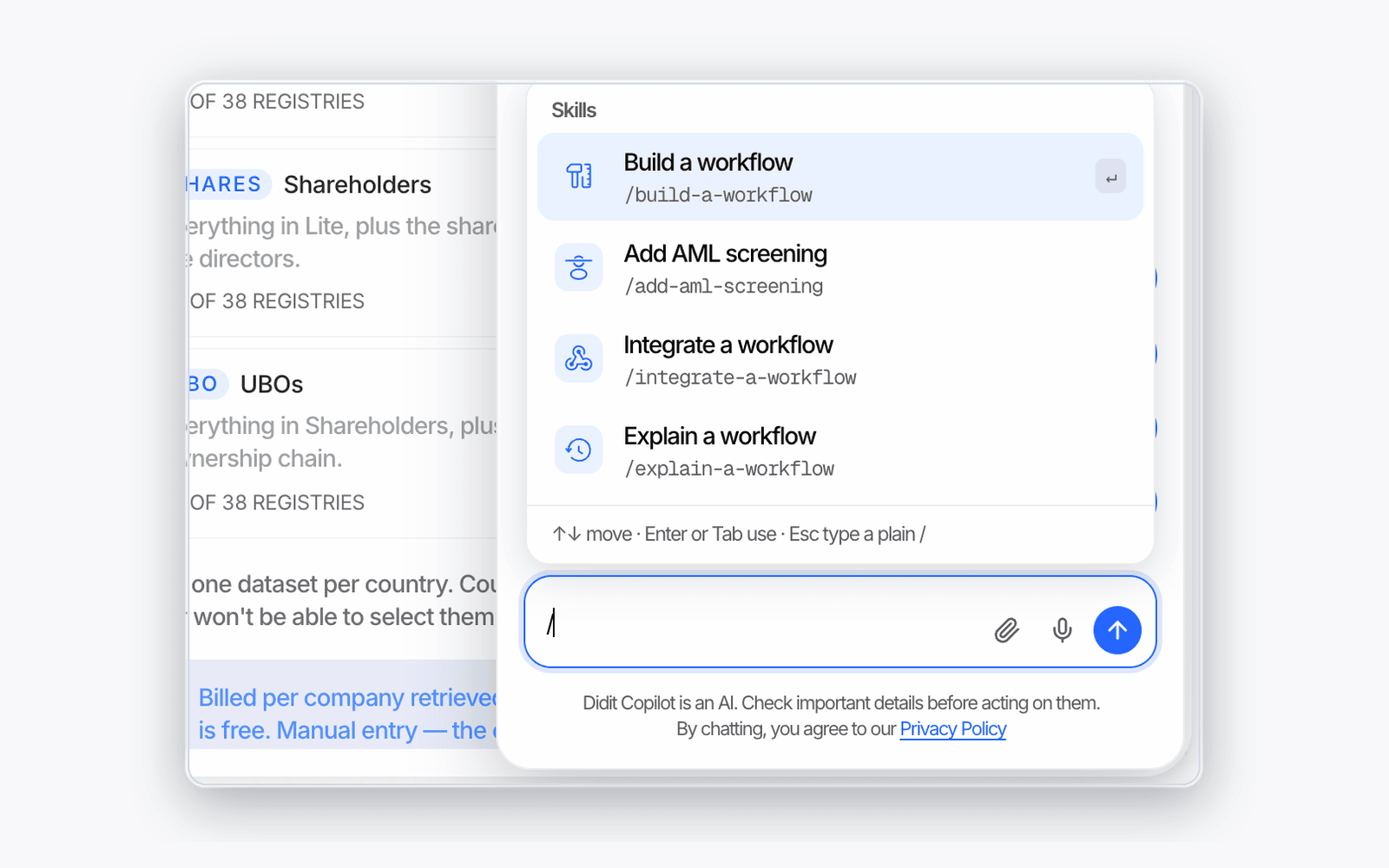This screenshot has height=868, width=1389.
Task: Click the Integrate a workflow webhook icon
Action: pyautogui.click(x=579, y=358)
